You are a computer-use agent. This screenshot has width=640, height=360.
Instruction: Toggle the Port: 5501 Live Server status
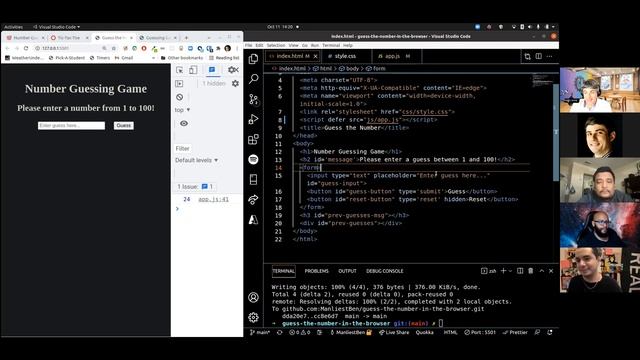point(480,332)
